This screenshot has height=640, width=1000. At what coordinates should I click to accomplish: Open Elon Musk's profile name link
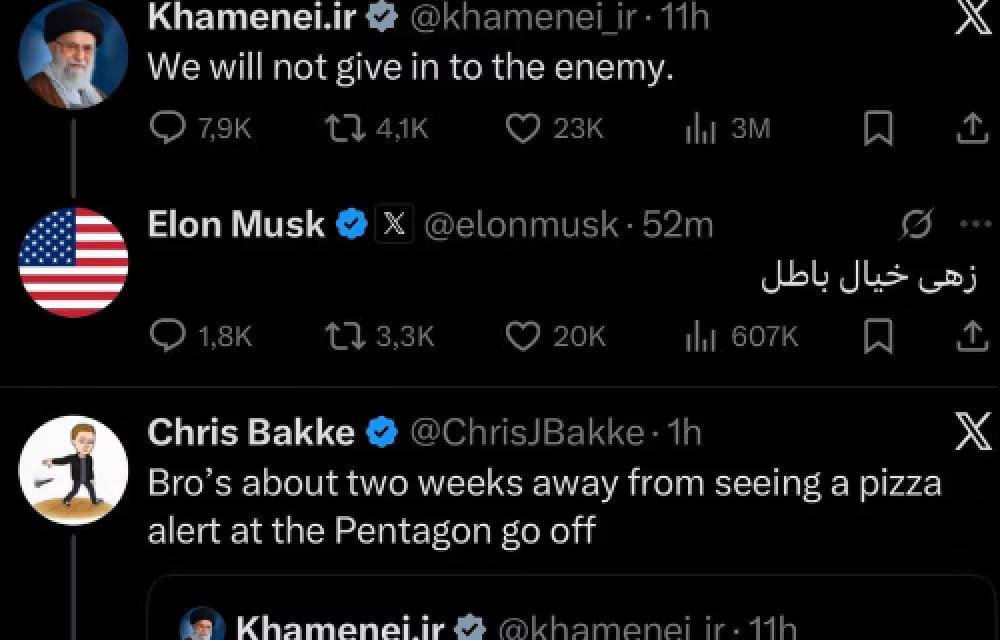(x=236, y=225)
